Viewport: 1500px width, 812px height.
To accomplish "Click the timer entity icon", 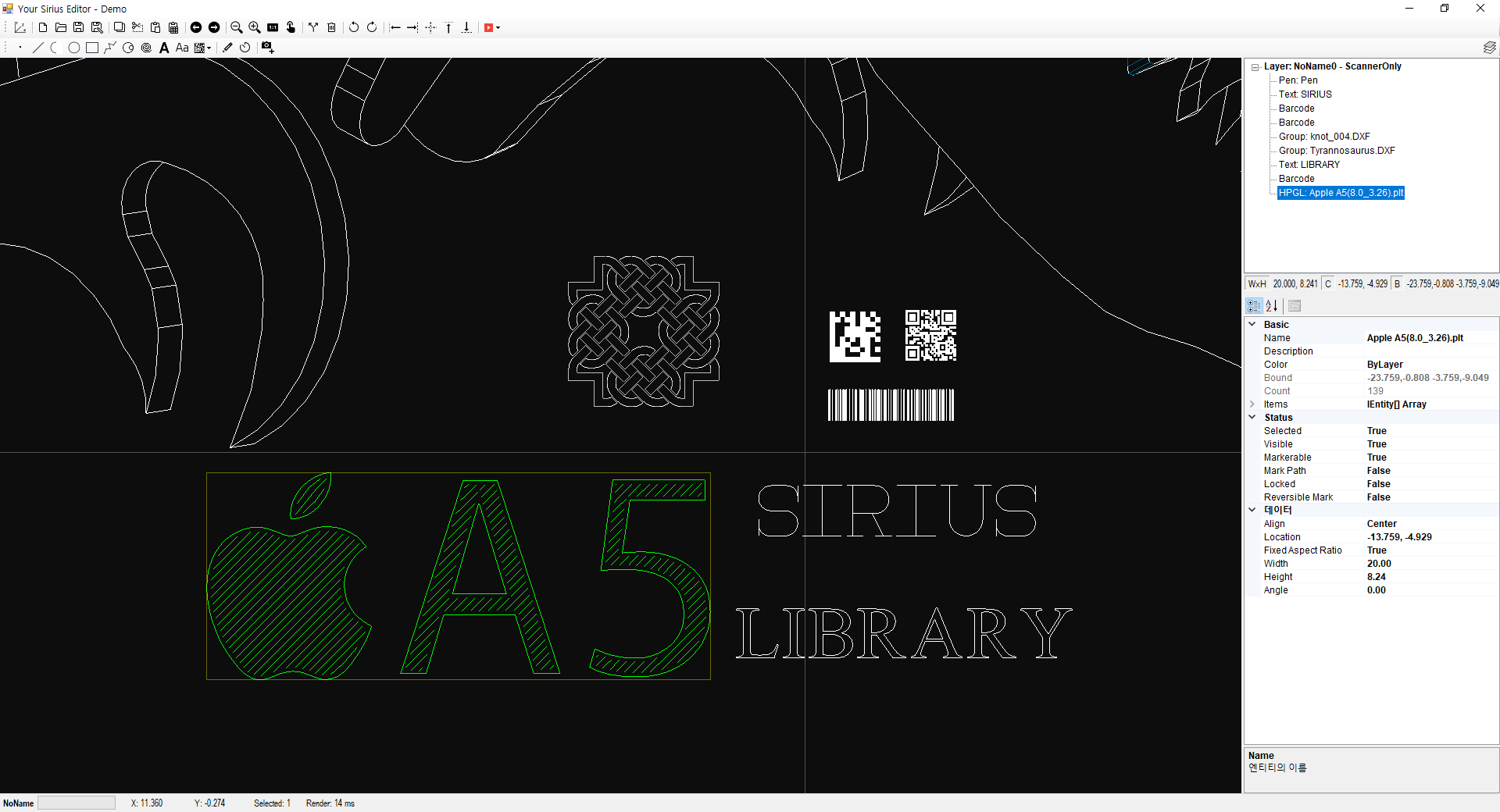I will click(245, 48).
